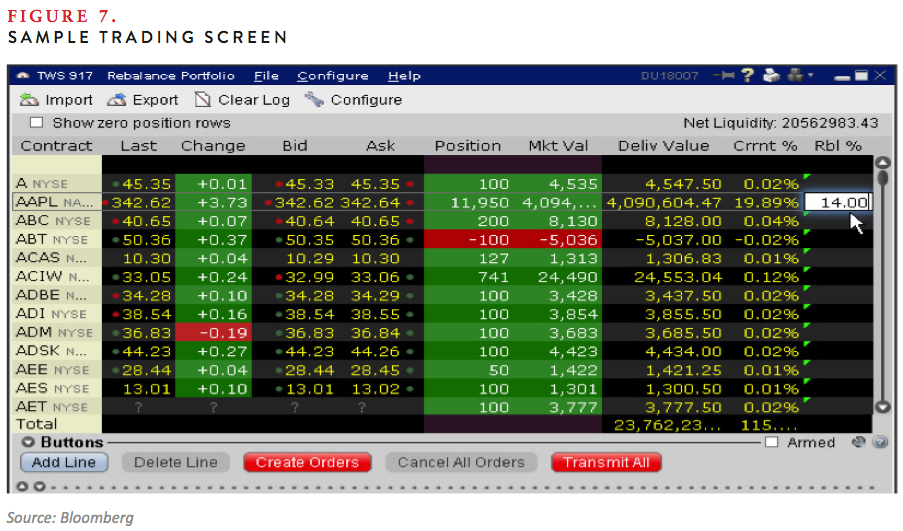Click the Bid column header
This screenshot has height=531, width=903.
(x=294, y=146)
